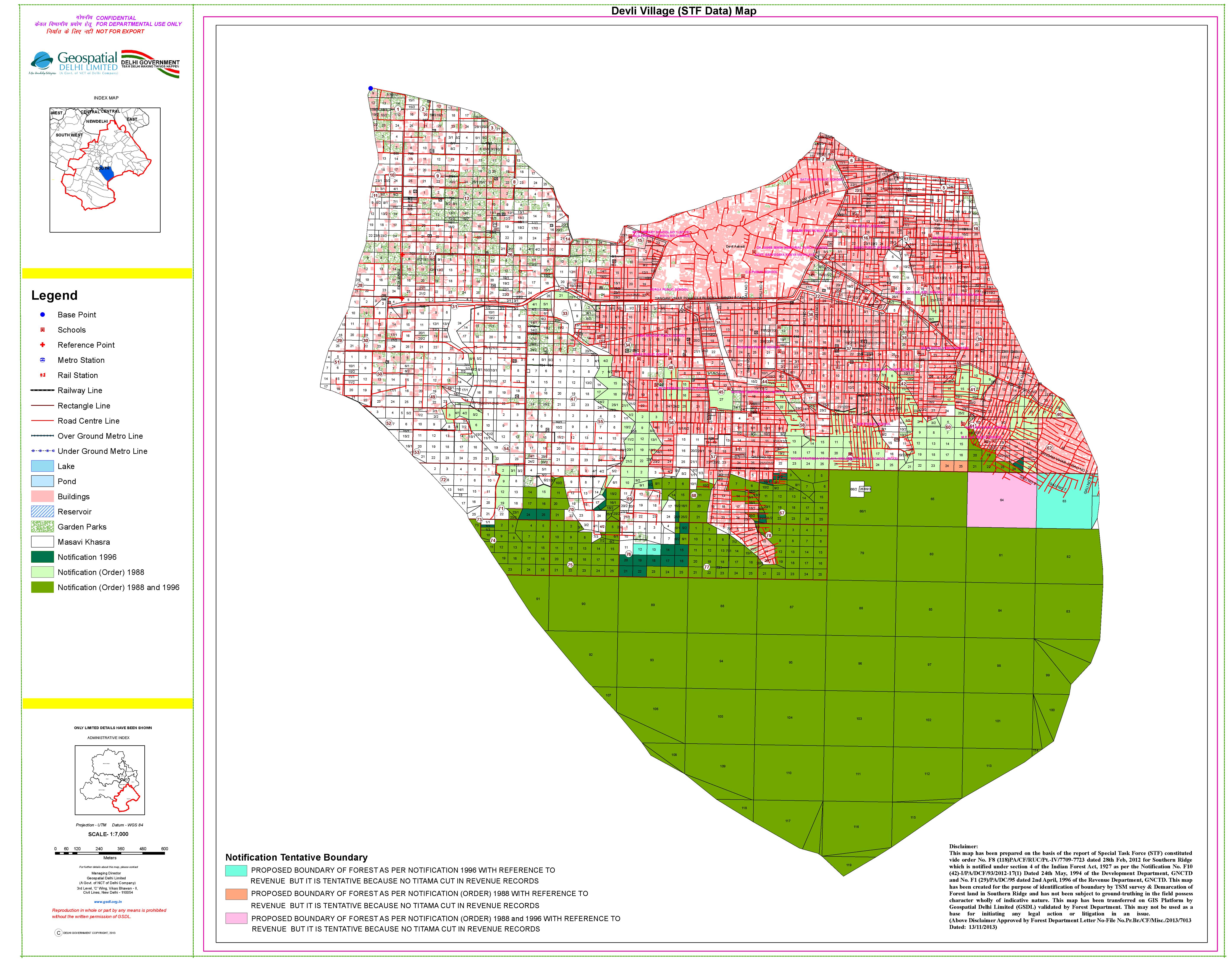Click the Railway Line legend symbol
Screen dimensions: 1232x973
point(43,390)
